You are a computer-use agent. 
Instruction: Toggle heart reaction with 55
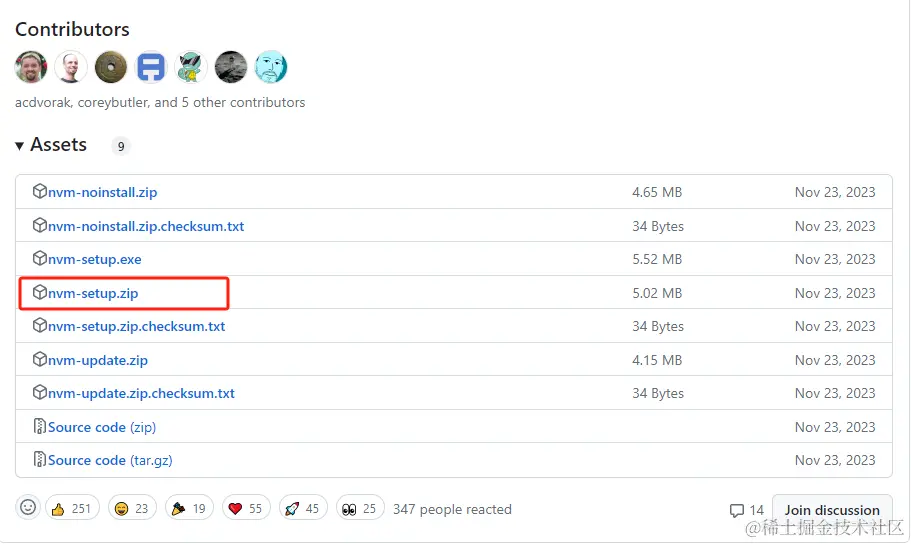click(246, 509)
